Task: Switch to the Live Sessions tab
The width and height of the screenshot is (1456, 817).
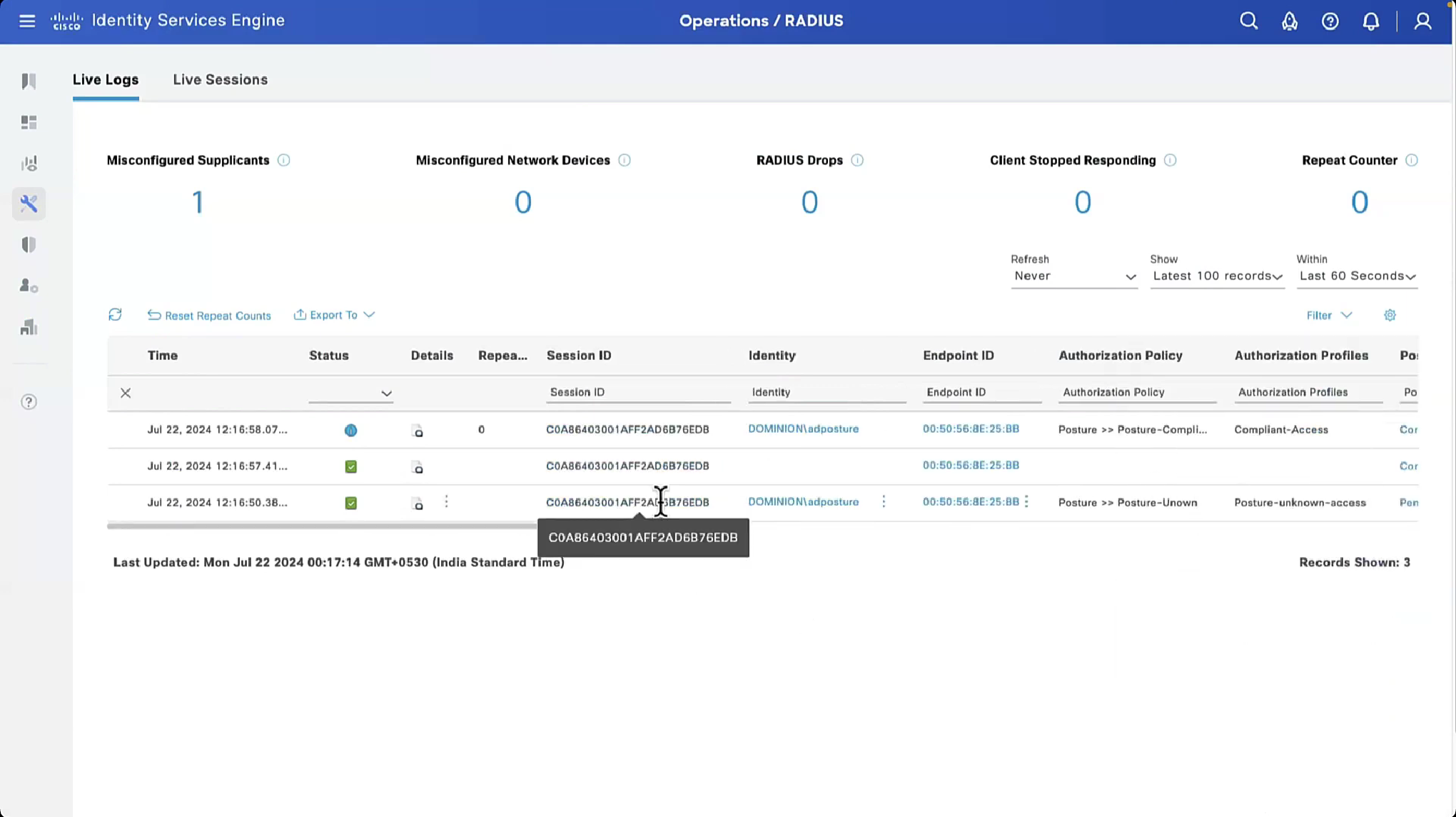Action: (220, 79)
